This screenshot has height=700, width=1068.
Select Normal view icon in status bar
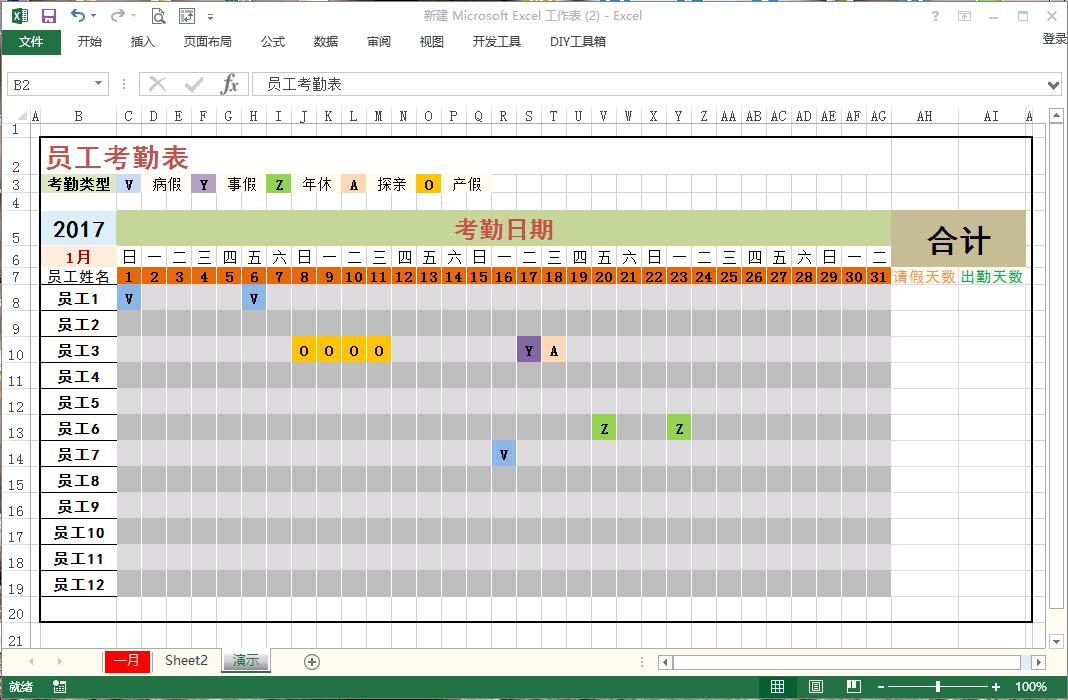pos(777,687)
